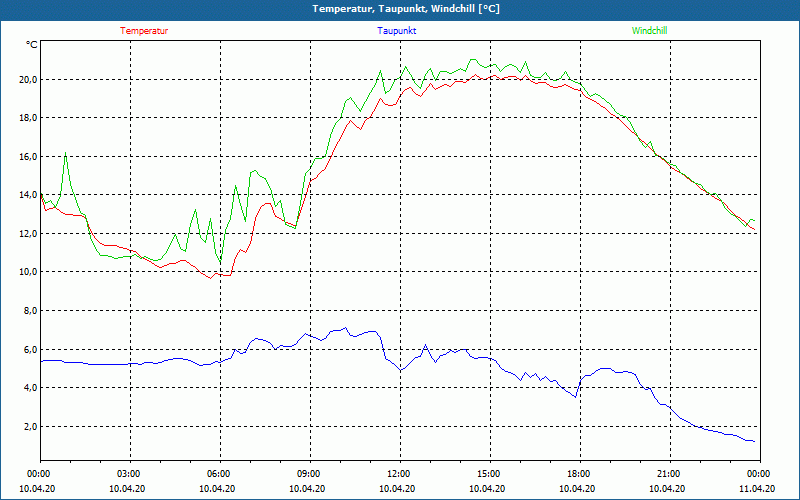The height and width of the screenshot is (500, 800).
Task: Click the 6,0 y-axis value
Action: pyautogui.click(x=31, y=349)
